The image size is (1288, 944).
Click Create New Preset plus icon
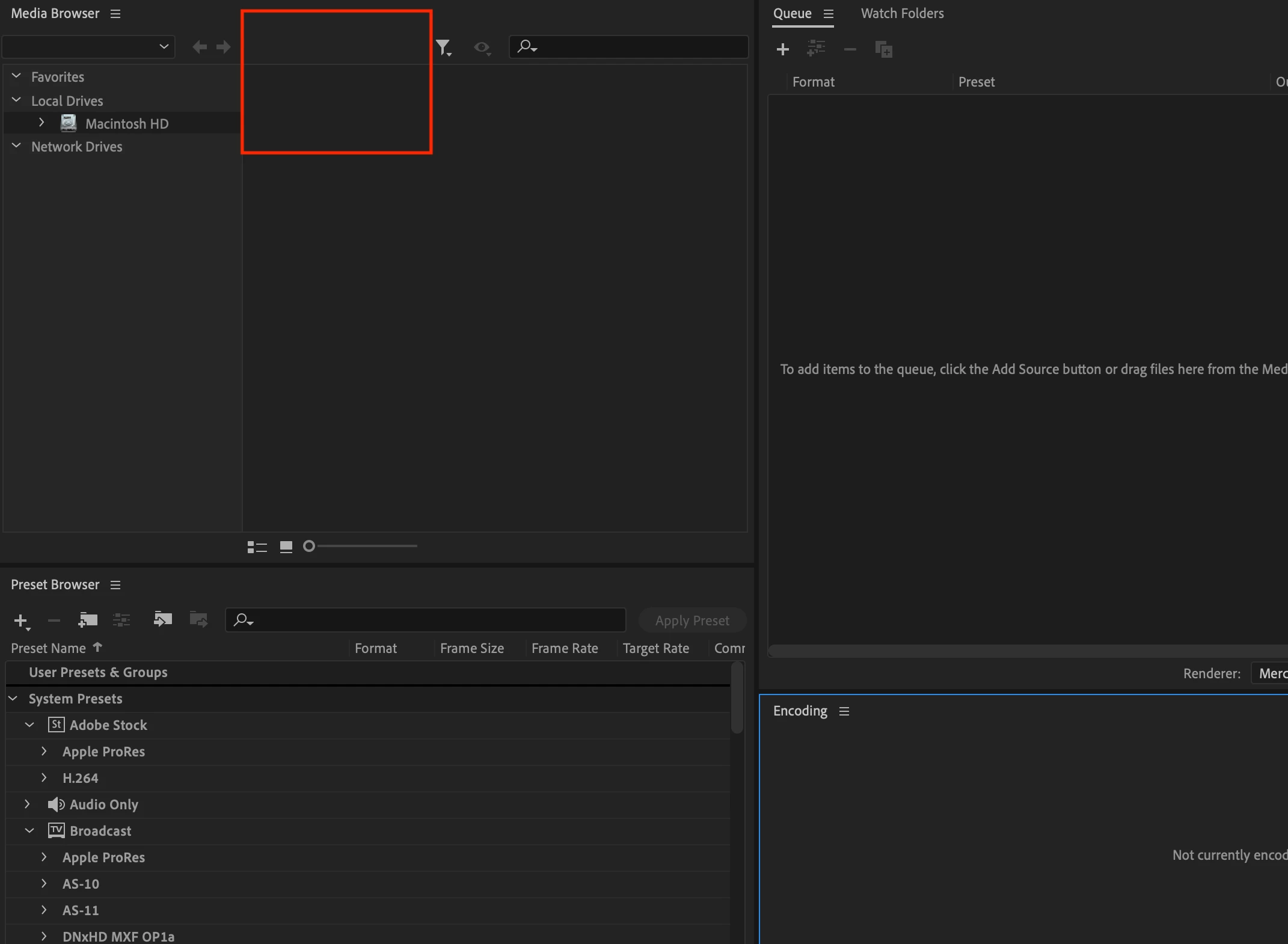pyautogui.click(x=21, y=621)
